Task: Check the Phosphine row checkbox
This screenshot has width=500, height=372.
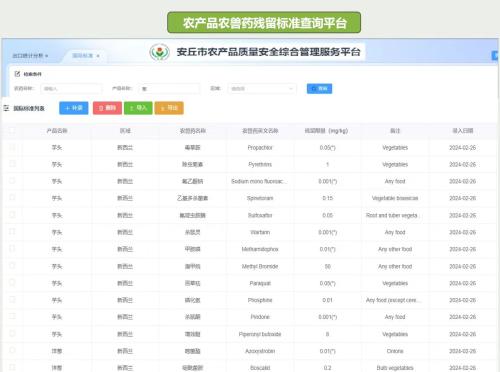Action: coord(12,300)
